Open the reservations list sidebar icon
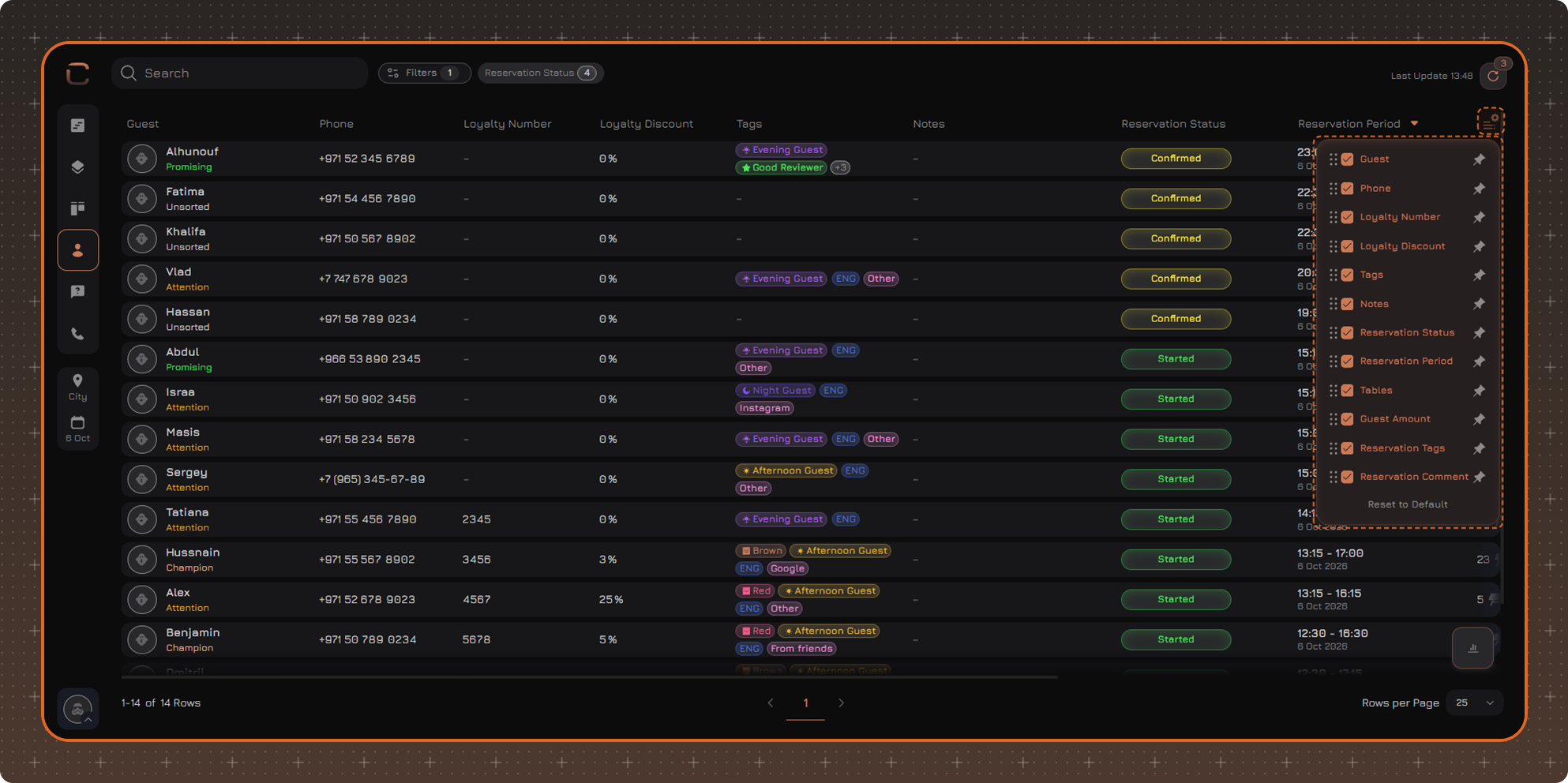The width and height of the screenshot is (1568, 783). click(x=77, y=126)
